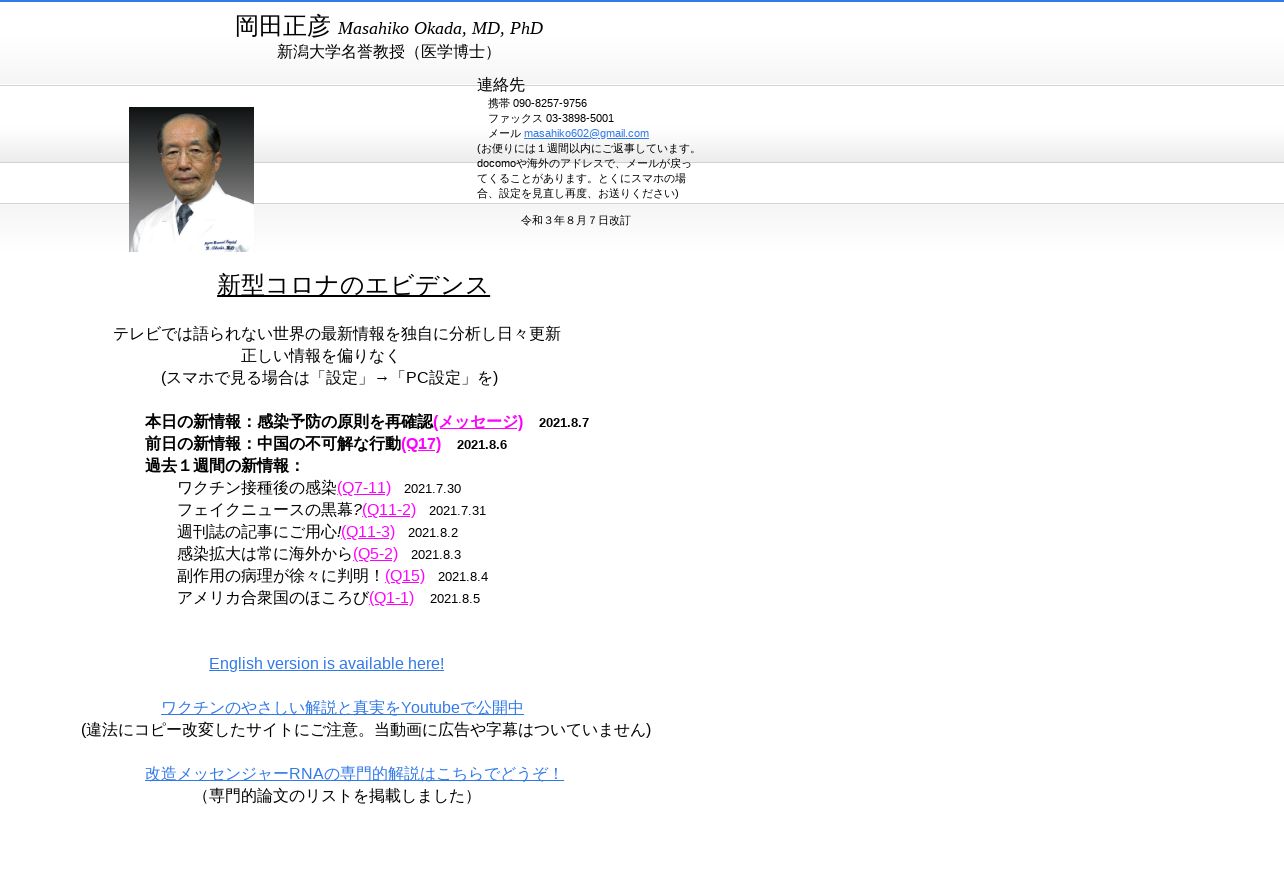Click the date 2021.8.6 beside previous day's news
The height and width of the screenshot is (895, 1284).
pos(482,445)
